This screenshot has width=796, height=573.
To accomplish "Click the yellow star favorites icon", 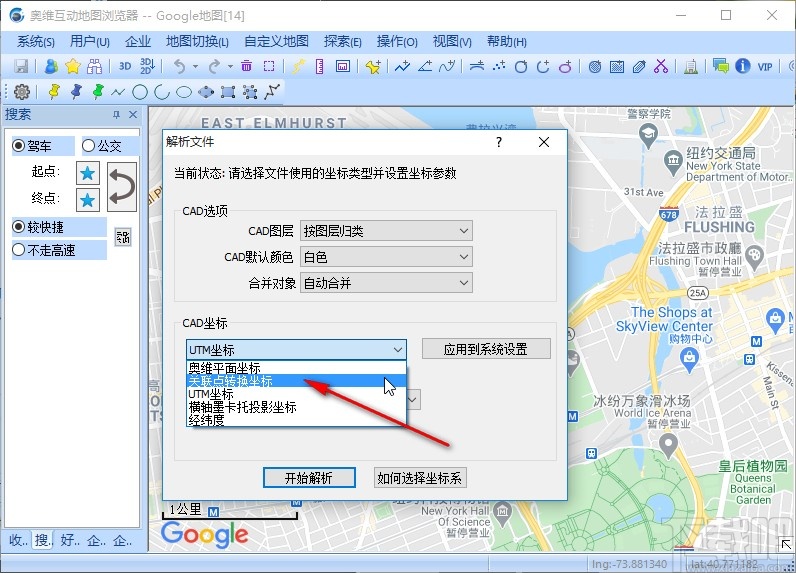I will click(x=73, y=66).
